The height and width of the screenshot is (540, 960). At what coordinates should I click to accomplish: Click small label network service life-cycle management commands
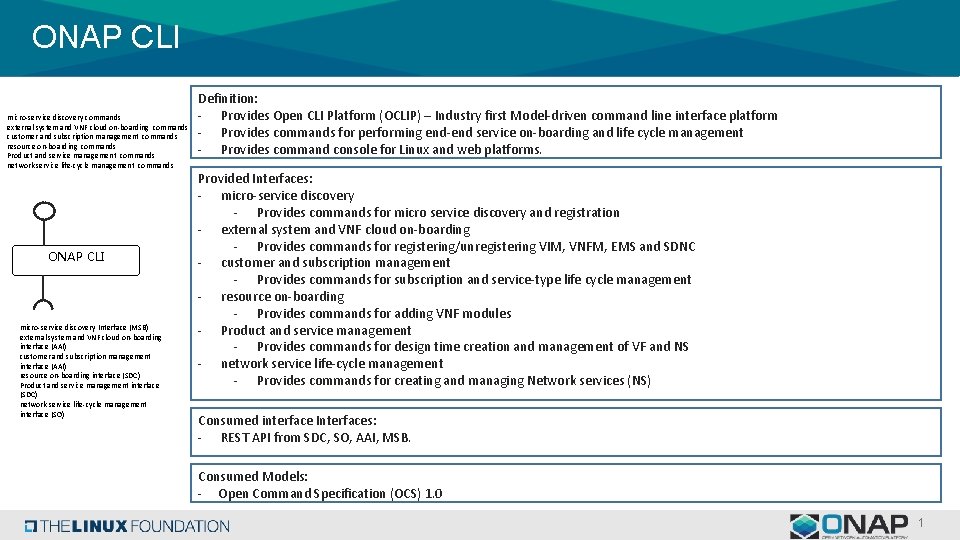coord(91,165)
